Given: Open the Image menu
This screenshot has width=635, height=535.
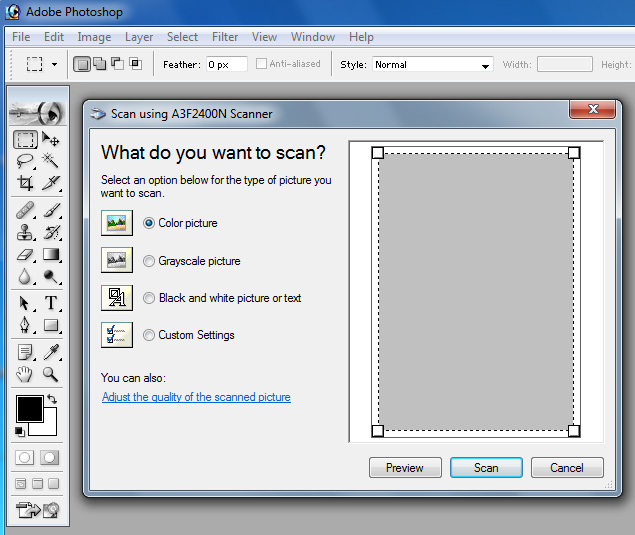Looking at the screenshot, I should click(x=94, y=37).
